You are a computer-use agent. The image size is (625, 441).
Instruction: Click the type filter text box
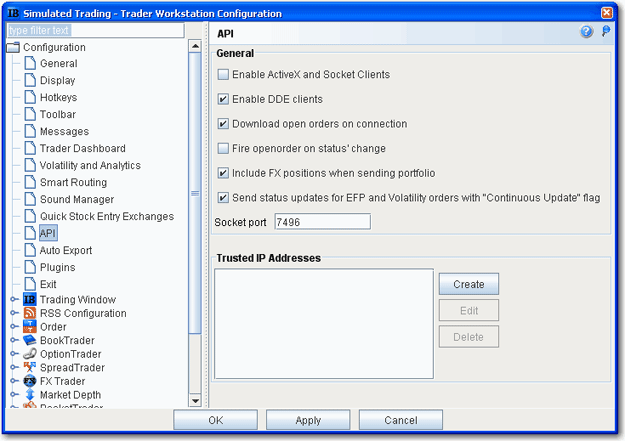pos(96,30)
